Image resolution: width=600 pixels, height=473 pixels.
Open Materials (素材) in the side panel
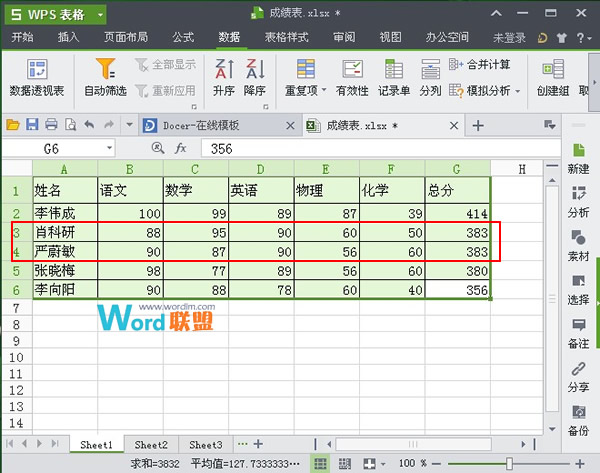click(578, 246)
